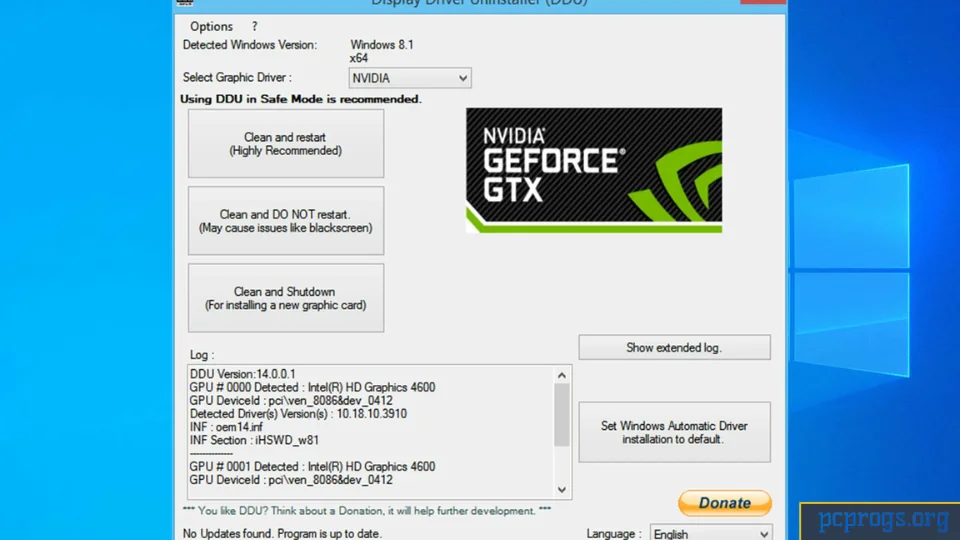The width and height of the screenshot is (960, 540).
Task: Click the donation message text line
Action: pos(367,511)
